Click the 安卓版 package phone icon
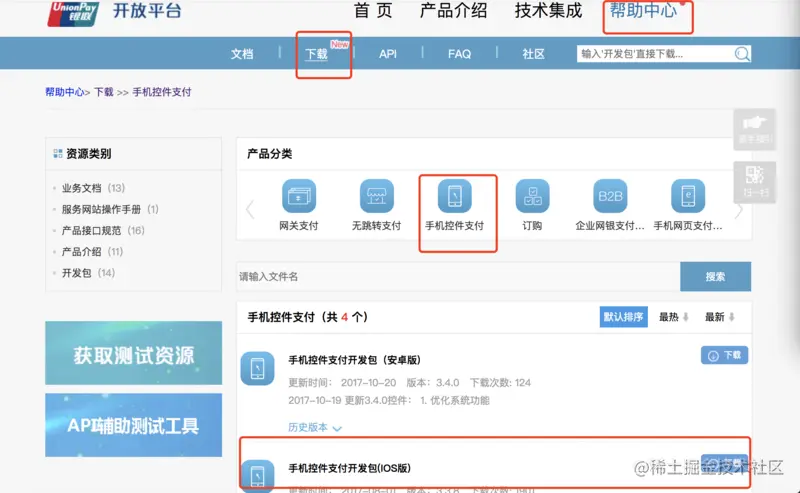The image size is (800, 493). 258,368
